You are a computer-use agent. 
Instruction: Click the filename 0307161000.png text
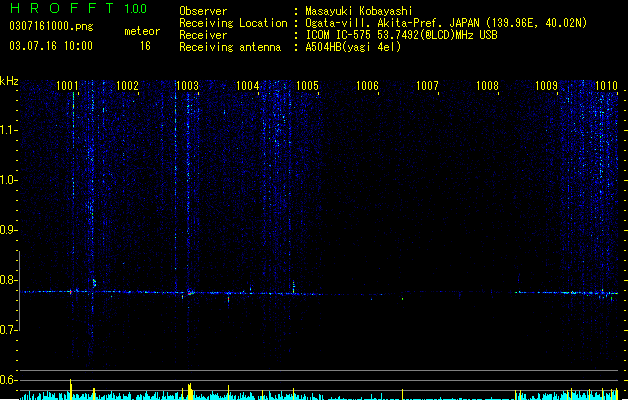pos(51,26)
